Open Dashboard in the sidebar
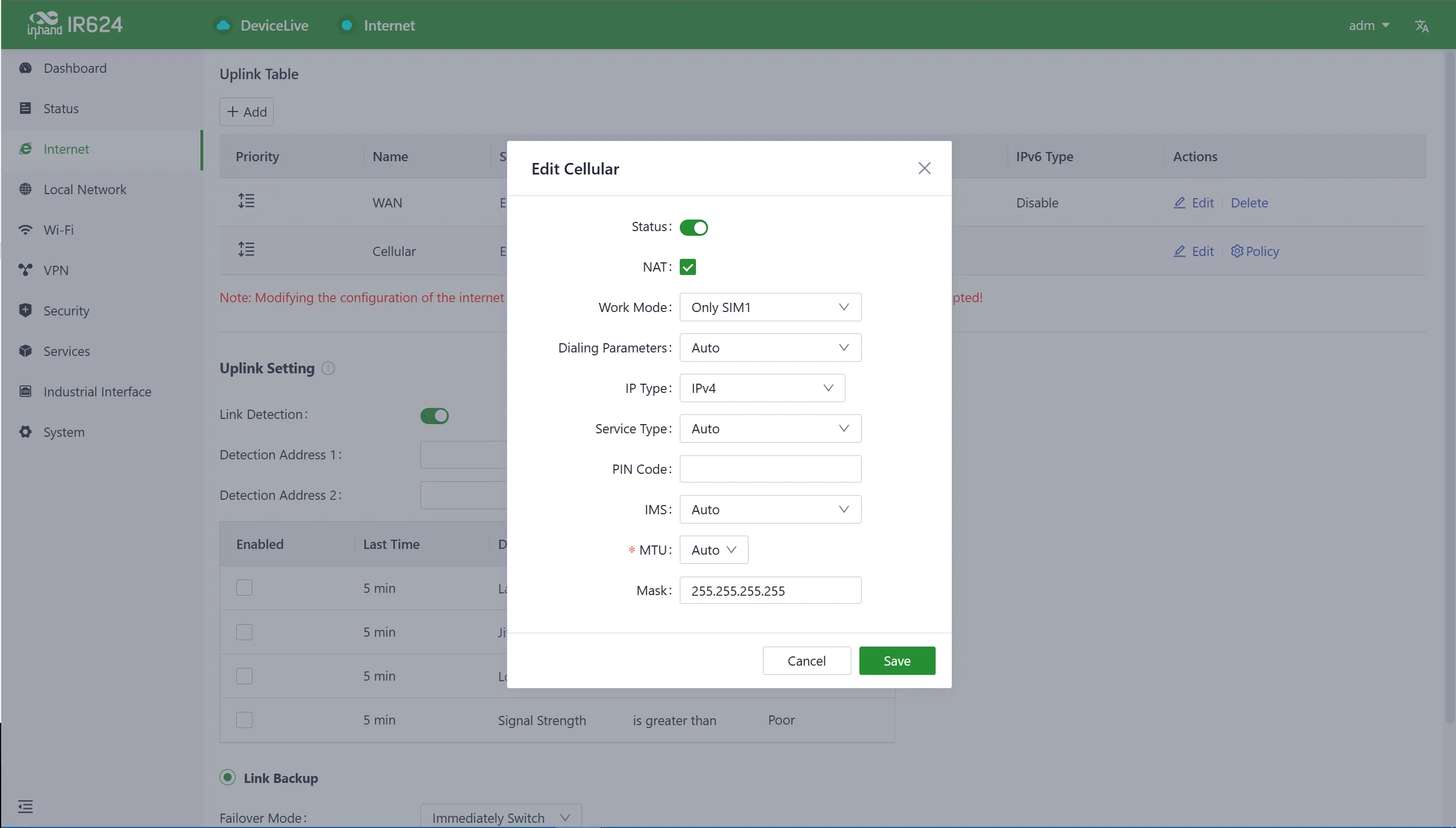This screenshot has height=828, width=1456. click(x=102, y=68)
